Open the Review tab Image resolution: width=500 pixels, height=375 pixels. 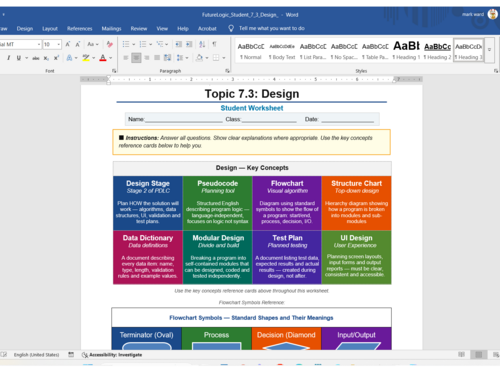click(139, 29)
